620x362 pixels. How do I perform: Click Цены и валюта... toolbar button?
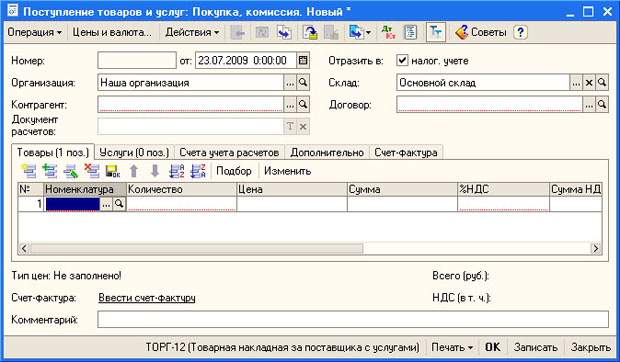coord(112,32)
